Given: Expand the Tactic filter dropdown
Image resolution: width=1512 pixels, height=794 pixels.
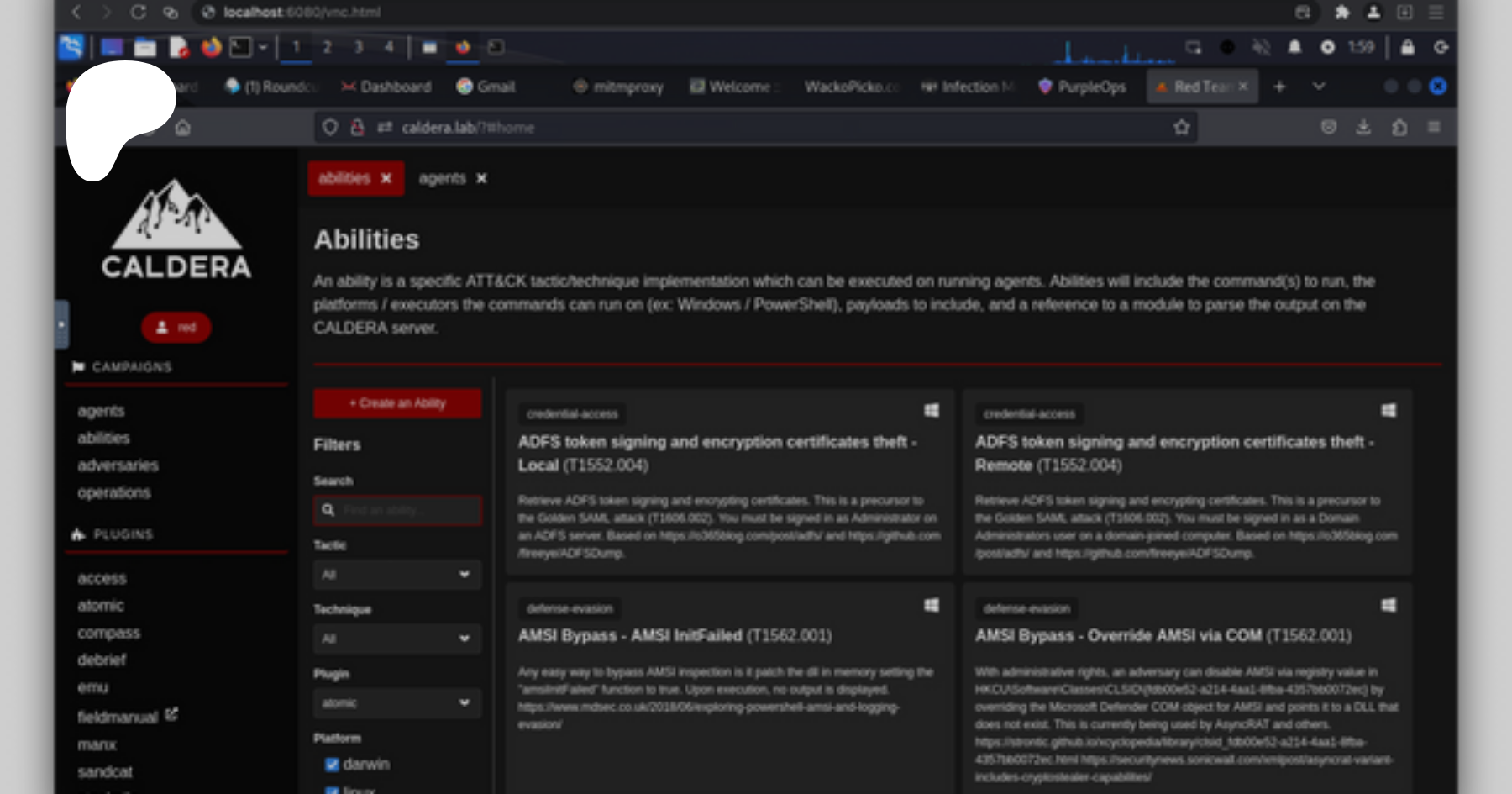Looking at the screenshot, I should coord(396,575).
